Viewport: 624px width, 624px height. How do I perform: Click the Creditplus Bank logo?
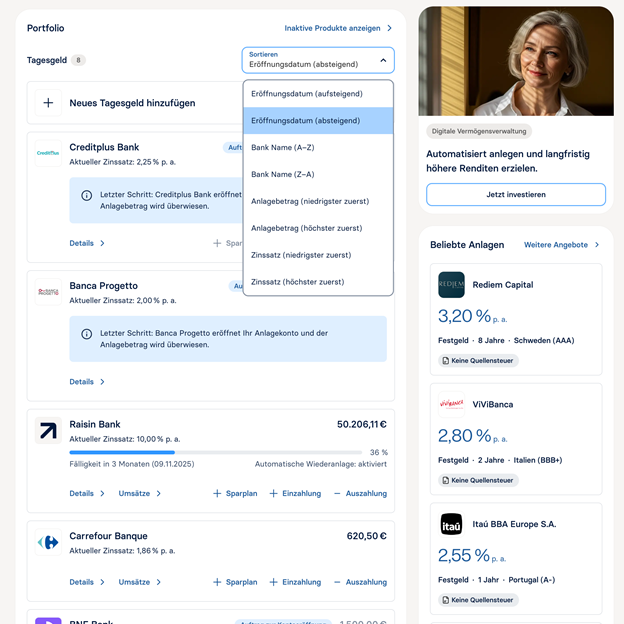point(48,153)
